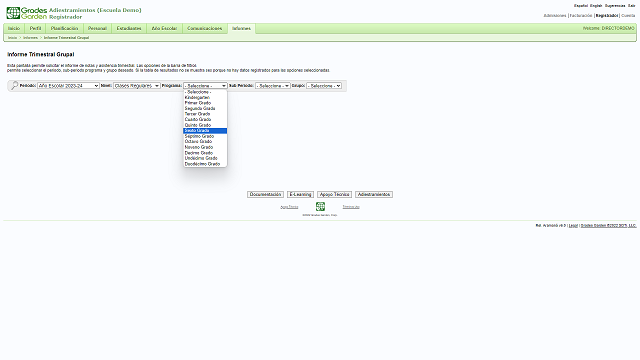Viewport: 640px width, 360px height.
Task: Click the Grades Garden copyright link
Action: pos(608,226)
